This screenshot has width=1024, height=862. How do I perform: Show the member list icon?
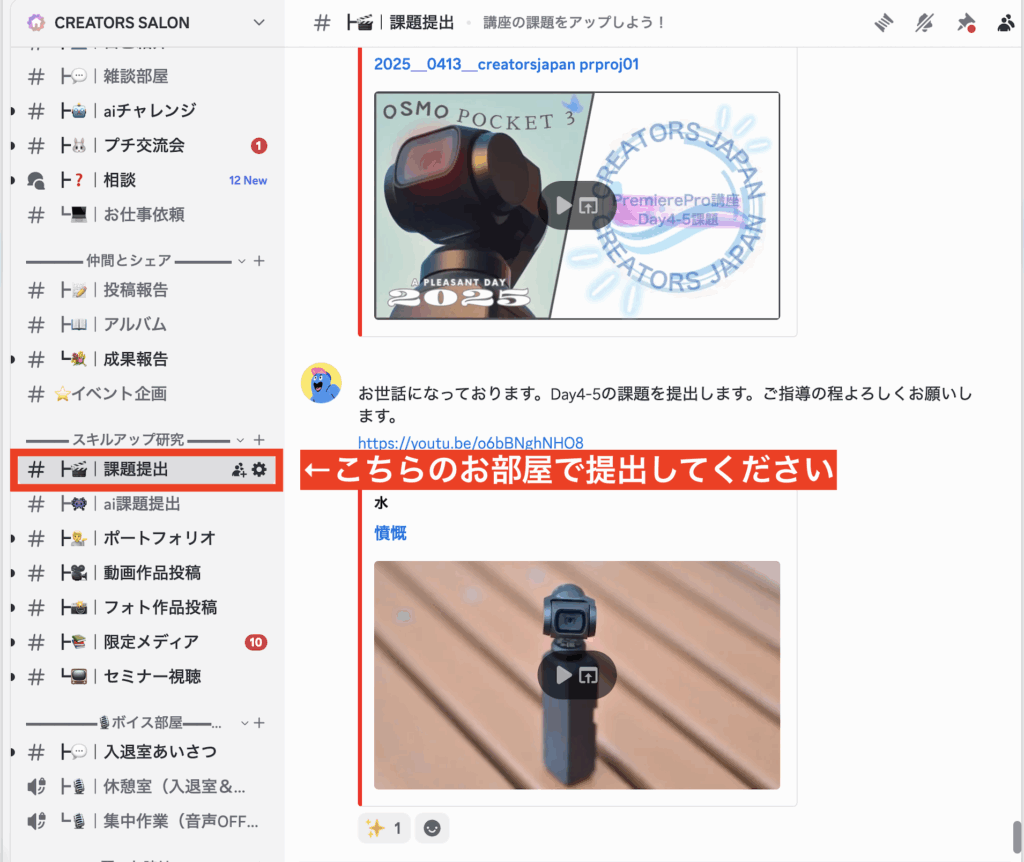(1006, 24)
